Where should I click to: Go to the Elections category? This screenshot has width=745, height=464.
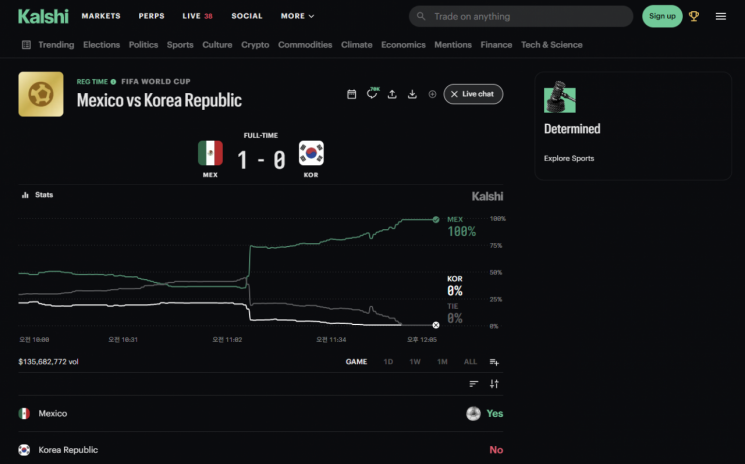click(x=102, y=45)
